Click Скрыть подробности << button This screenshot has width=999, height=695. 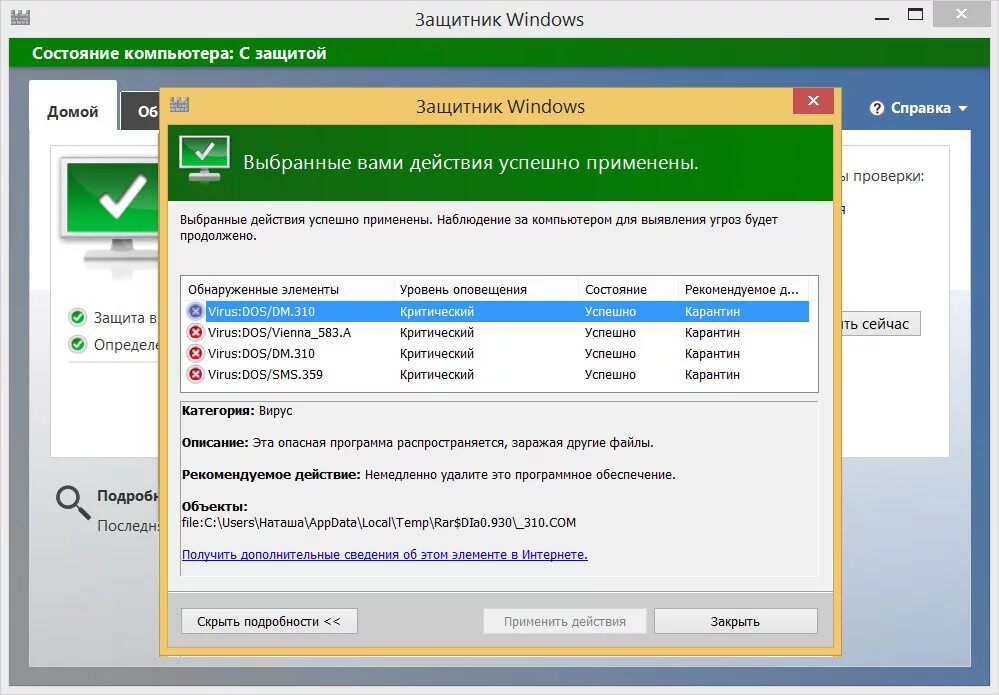(269, 621)
